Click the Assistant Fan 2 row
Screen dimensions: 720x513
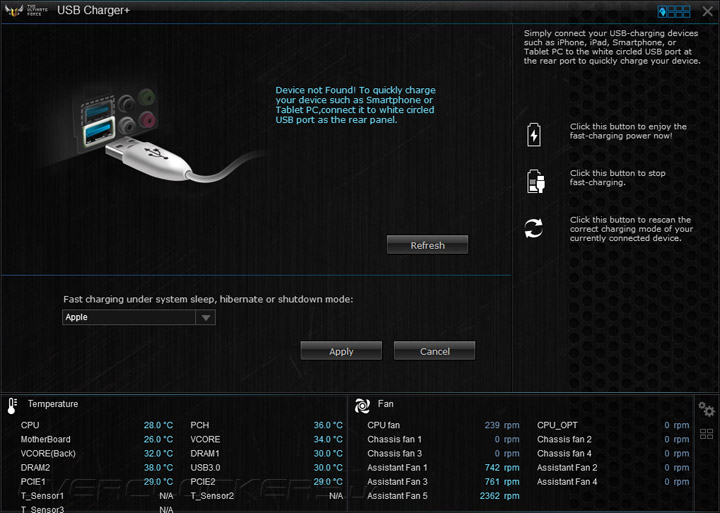click(613, 468)
